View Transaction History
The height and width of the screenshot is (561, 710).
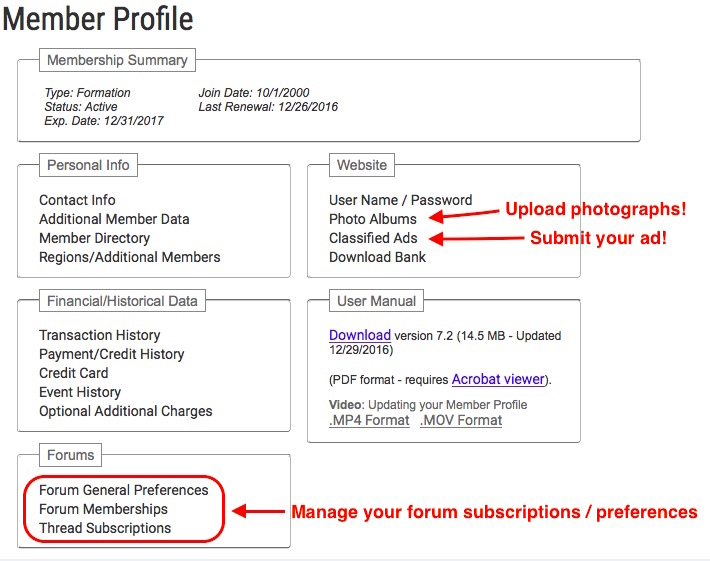[100, 335]
